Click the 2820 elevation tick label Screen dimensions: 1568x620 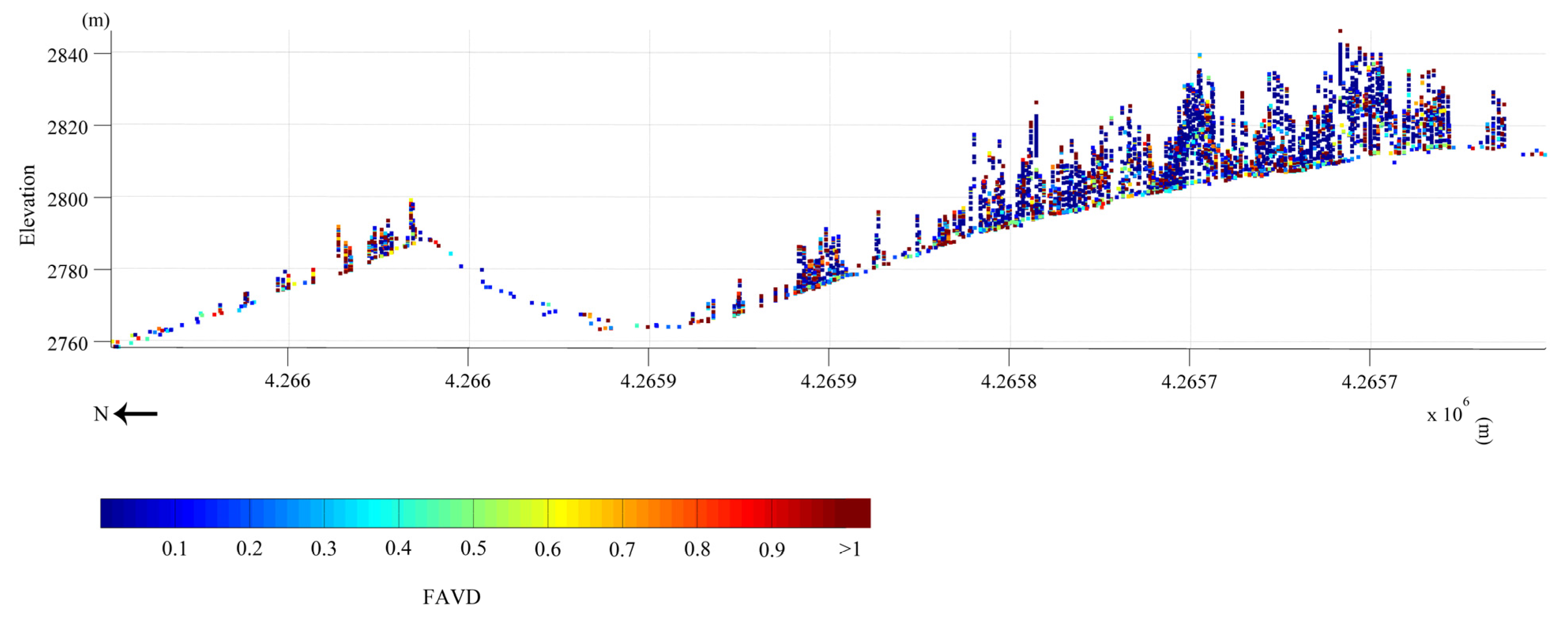(x=68, y=127)
